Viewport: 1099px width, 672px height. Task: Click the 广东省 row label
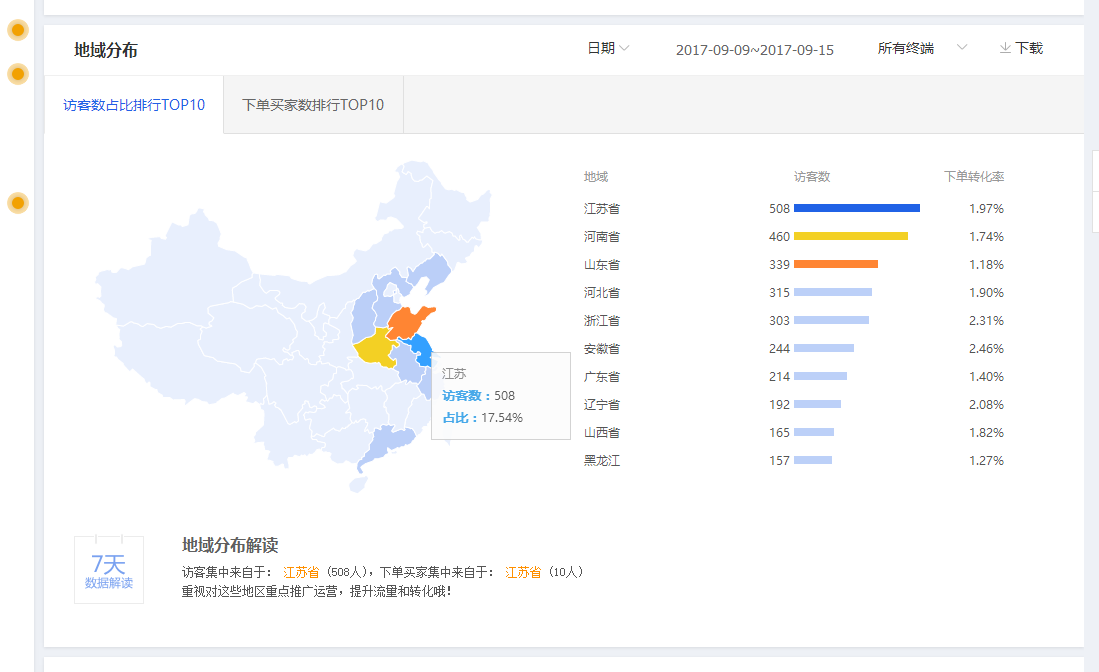tap(601, 377)
